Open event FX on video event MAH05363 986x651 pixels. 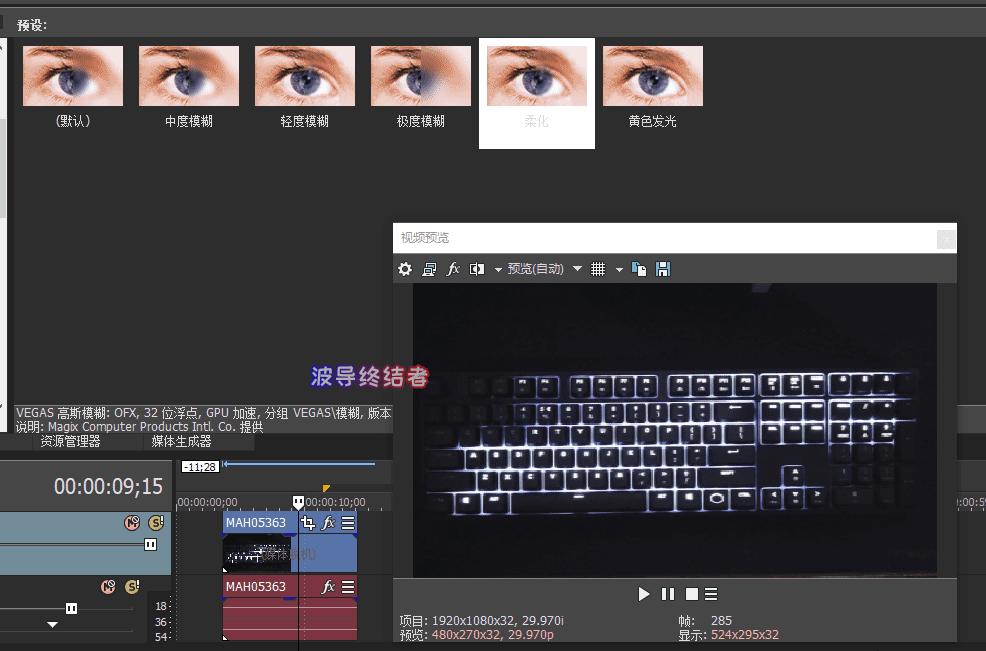click(328, 523)
